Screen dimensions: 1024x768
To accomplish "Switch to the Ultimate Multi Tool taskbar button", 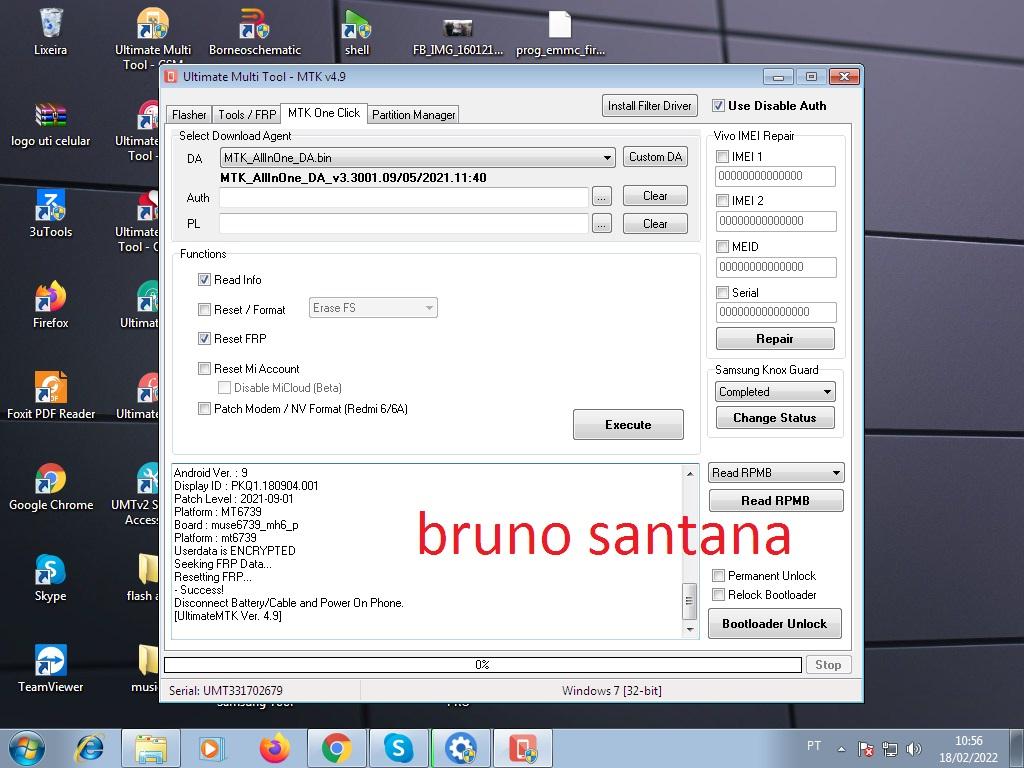I will pos(522,748).
